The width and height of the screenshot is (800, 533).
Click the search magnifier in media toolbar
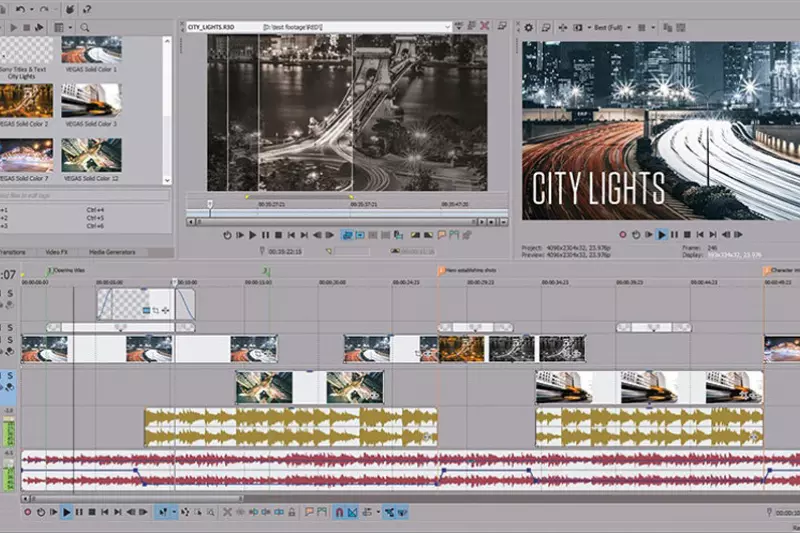click(85, 28)
